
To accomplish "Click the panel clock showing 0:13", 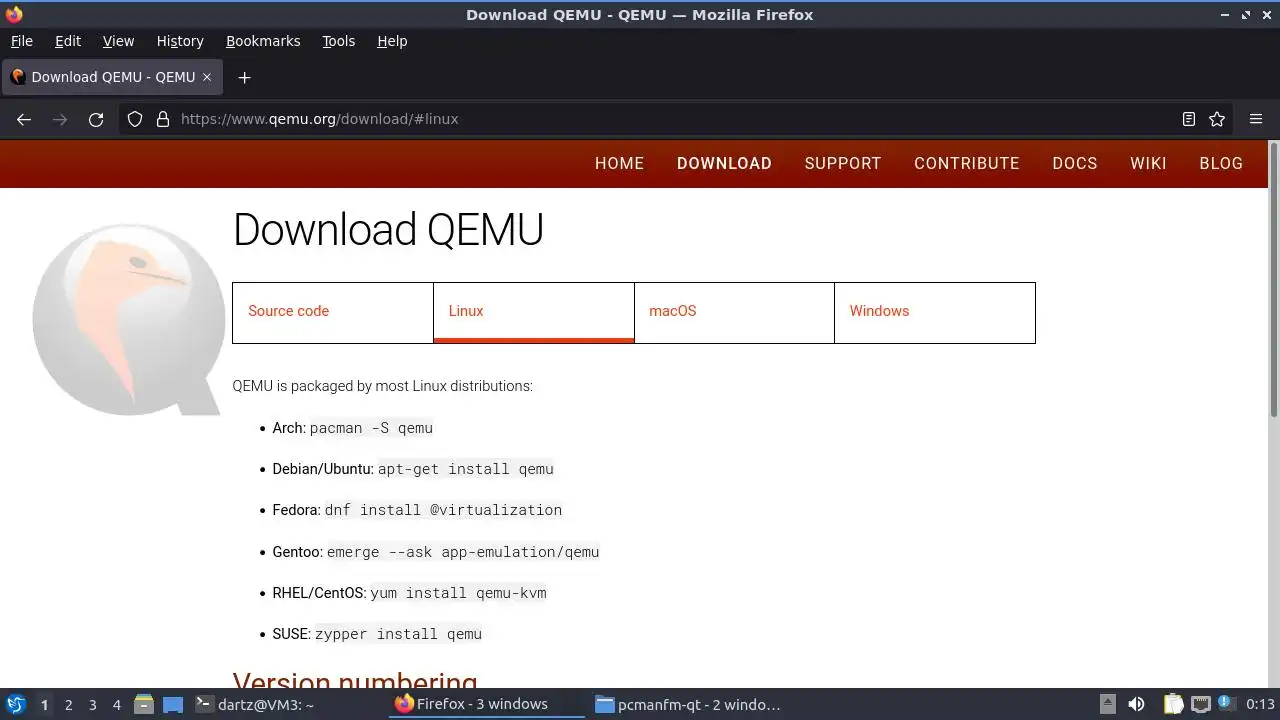I will 1260,704.
